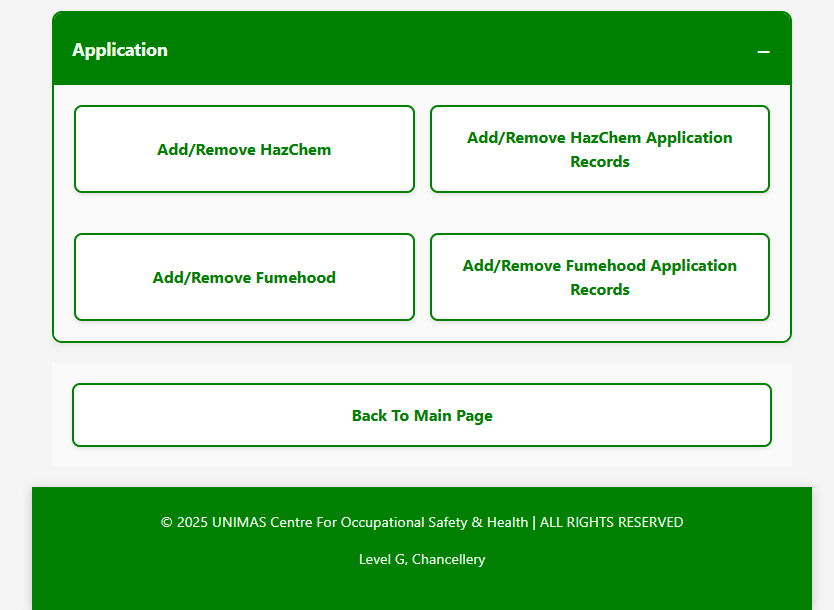The width and height of the screenshot is (834, 610).
Task: Click 'Level G, Chancellery' footer text
Action: (422, 559)
